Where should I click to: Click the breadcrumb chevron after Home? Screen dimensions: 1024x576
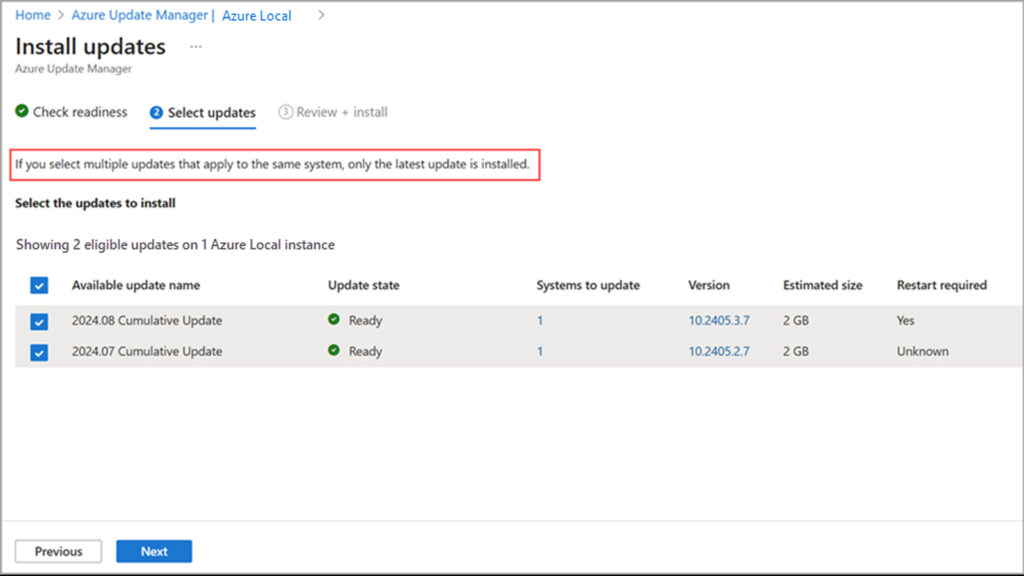tap(61, 16)
